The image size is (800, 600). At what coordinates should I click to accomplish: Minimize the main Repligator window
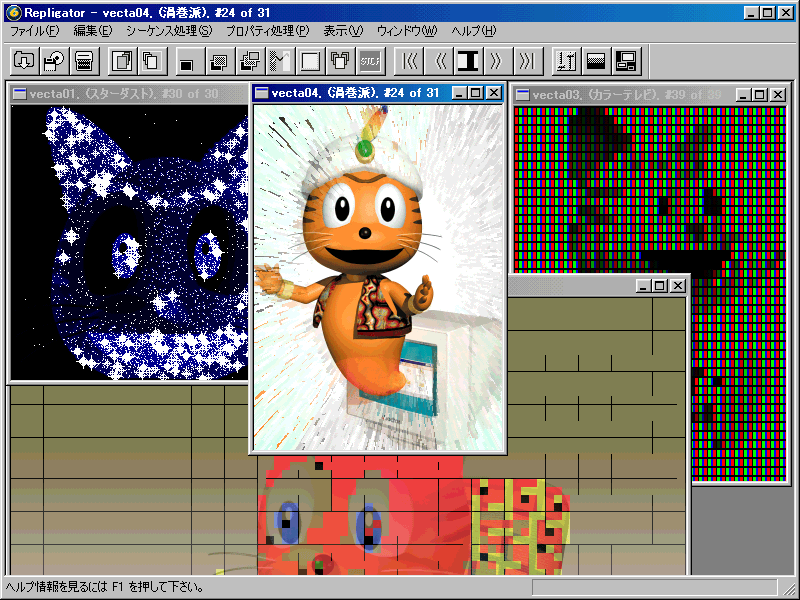pos(751,13)
